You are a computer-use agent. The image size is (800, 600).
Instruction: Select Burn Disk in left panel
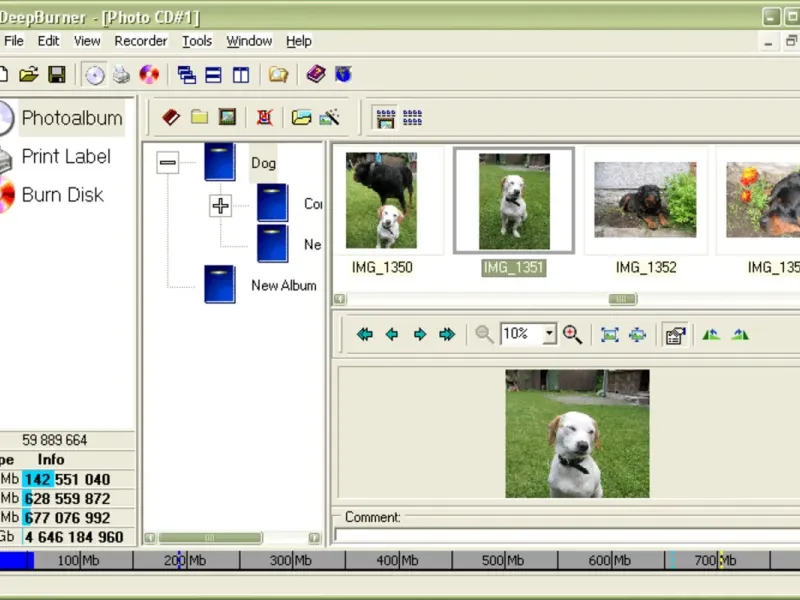[62, 195]
